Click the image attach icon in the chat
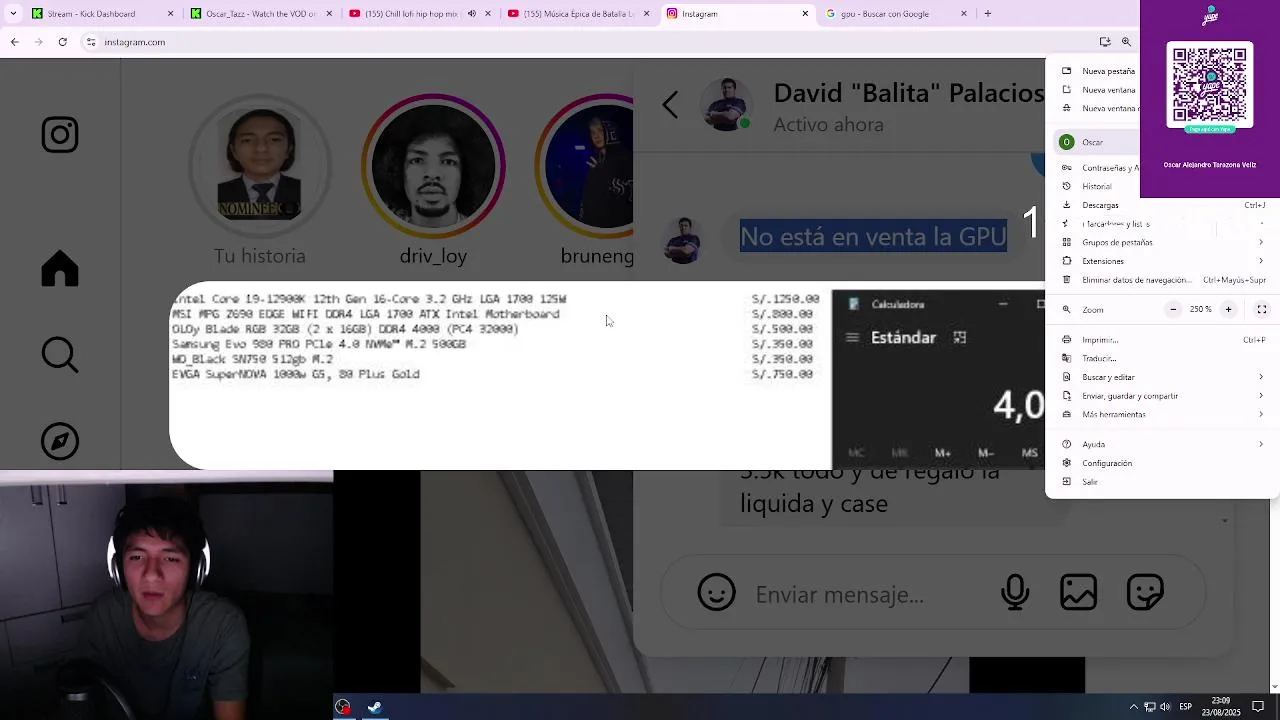This screenshot has height=720, width=1280. click(x=1078, y=593)
